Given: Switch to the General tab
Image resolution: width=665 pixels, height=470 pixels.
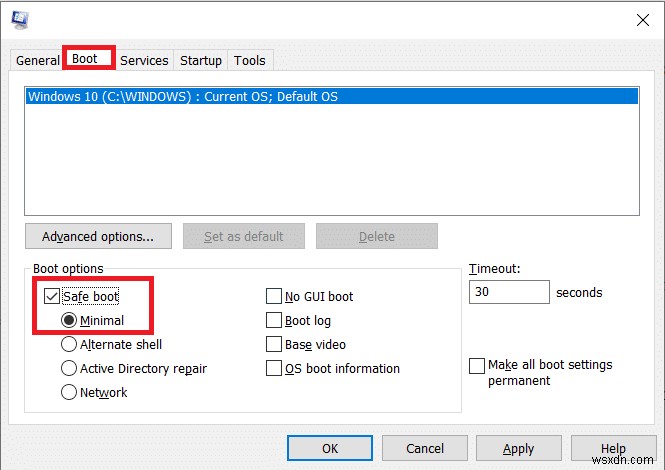Looking at the screenshot, I should pos(38,60).
